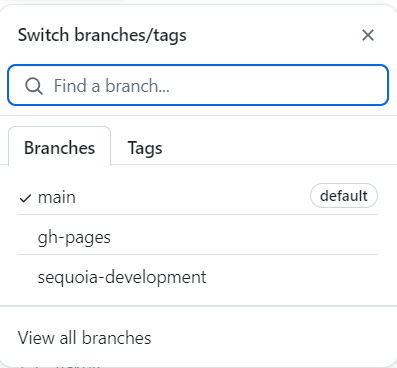Click the placeholder text Find a branch
This screenshot has height=368, width=397.
[x=112, y=86]
